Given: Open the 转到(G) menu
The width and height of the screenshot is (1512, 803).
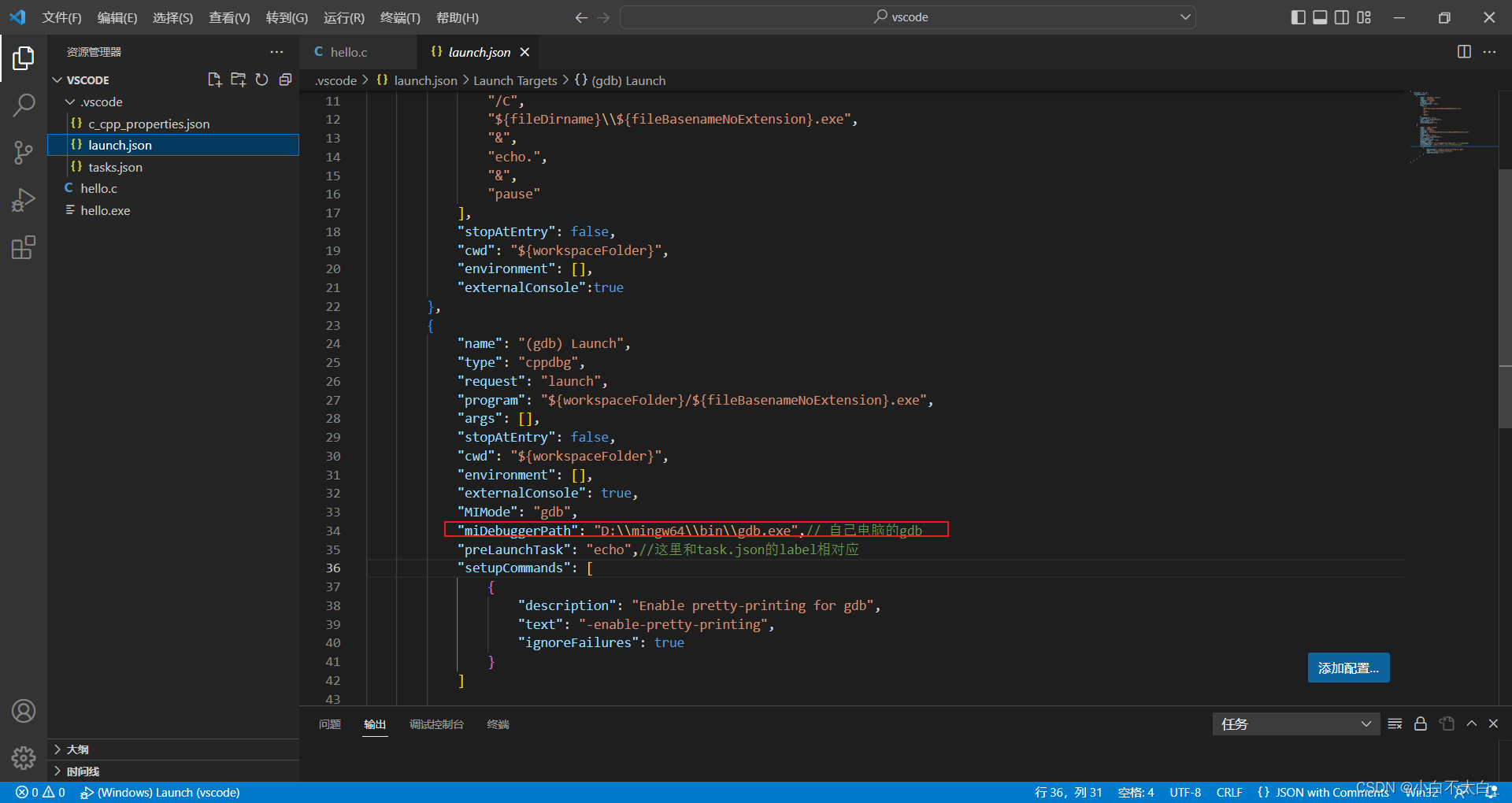Looking at the screenshot, I should pyautogui.click(x=287, y=17).
